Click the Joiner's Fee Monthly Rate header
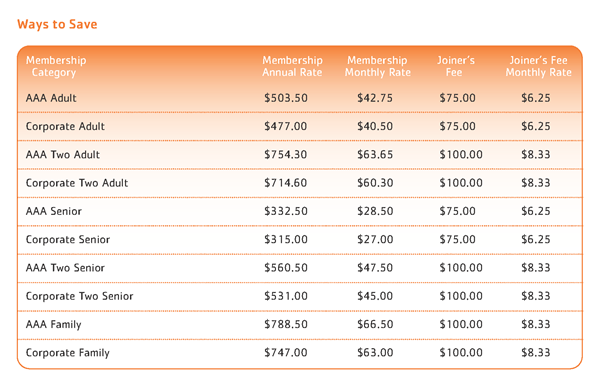Screen dimensions: 600x388 click(x=538, y=66)
